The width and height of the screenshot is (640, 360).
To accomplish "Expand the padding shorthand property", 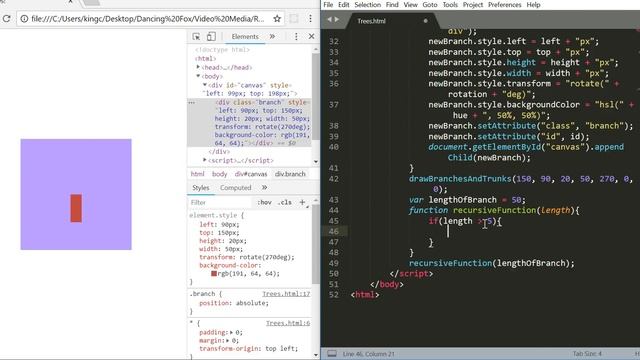I will tap(231, 333).
